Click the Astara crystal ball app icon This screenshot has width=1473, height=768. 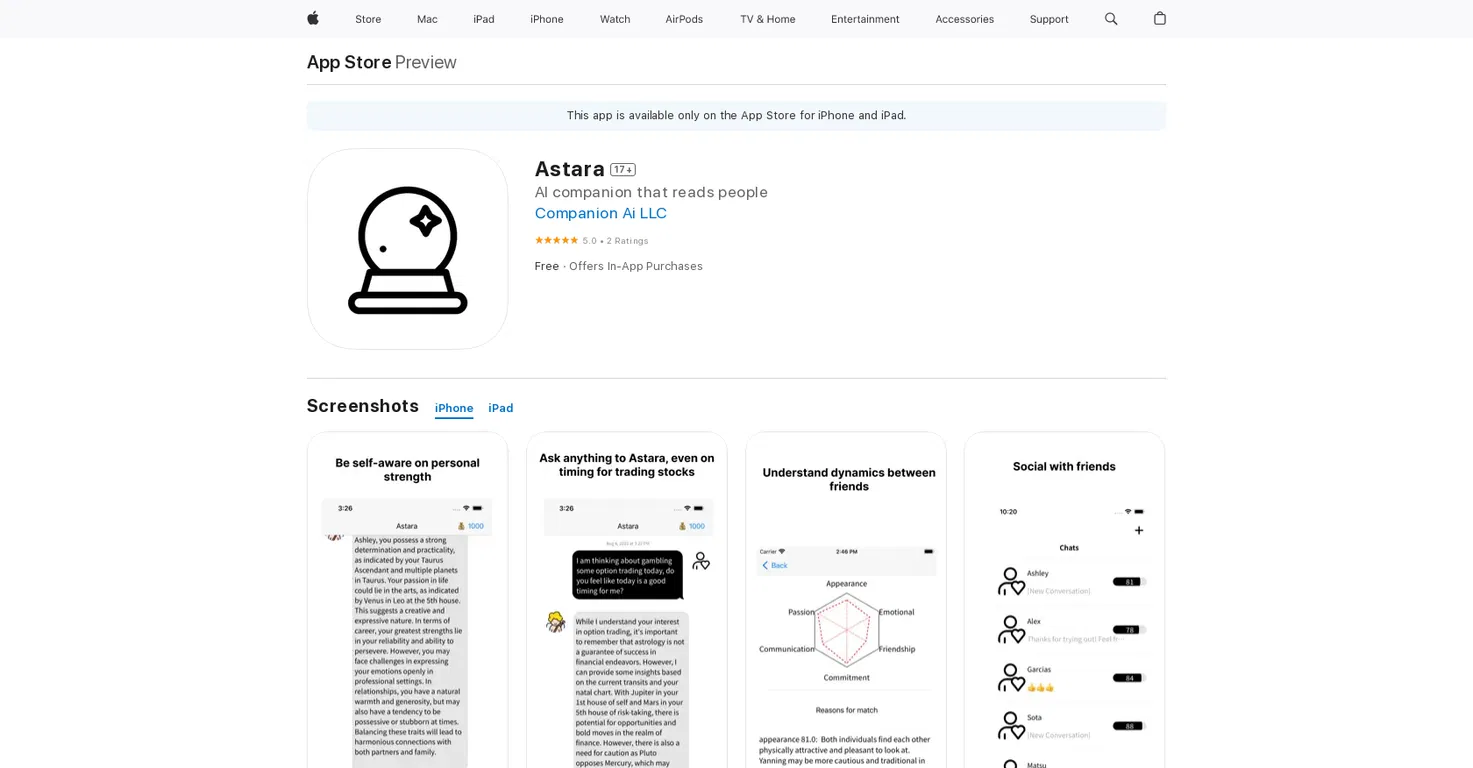pyautogui.click(x=407, y=249)
